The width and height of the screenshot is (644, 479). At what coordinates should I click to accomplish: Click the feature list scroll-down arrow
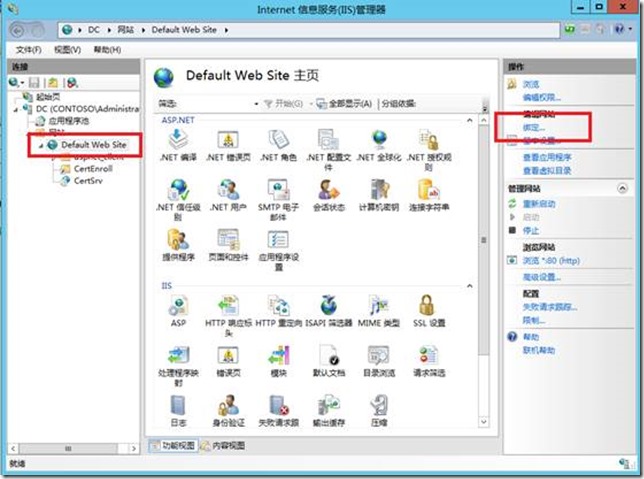(484, 421)
